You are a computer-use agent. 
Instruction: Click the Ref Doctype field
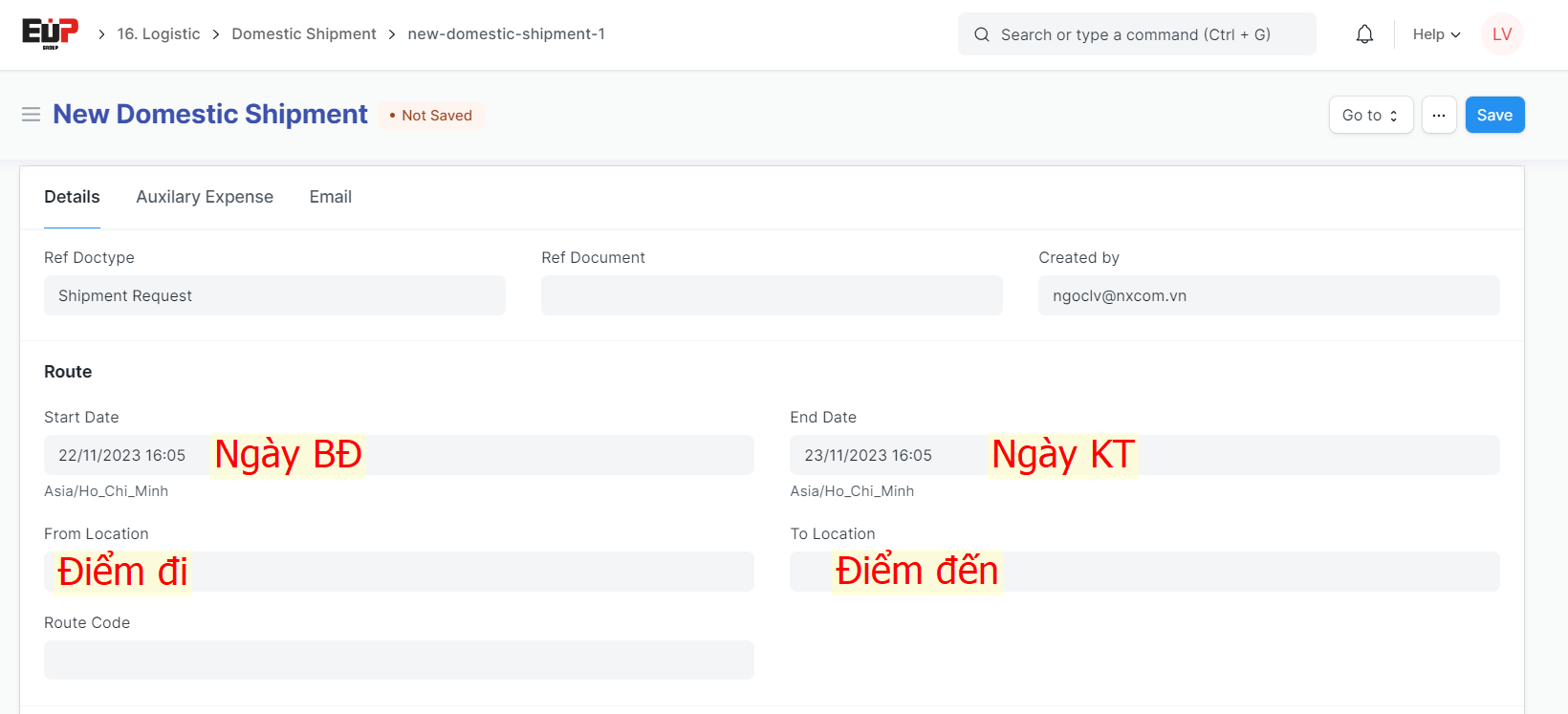[x=274, y=295]
